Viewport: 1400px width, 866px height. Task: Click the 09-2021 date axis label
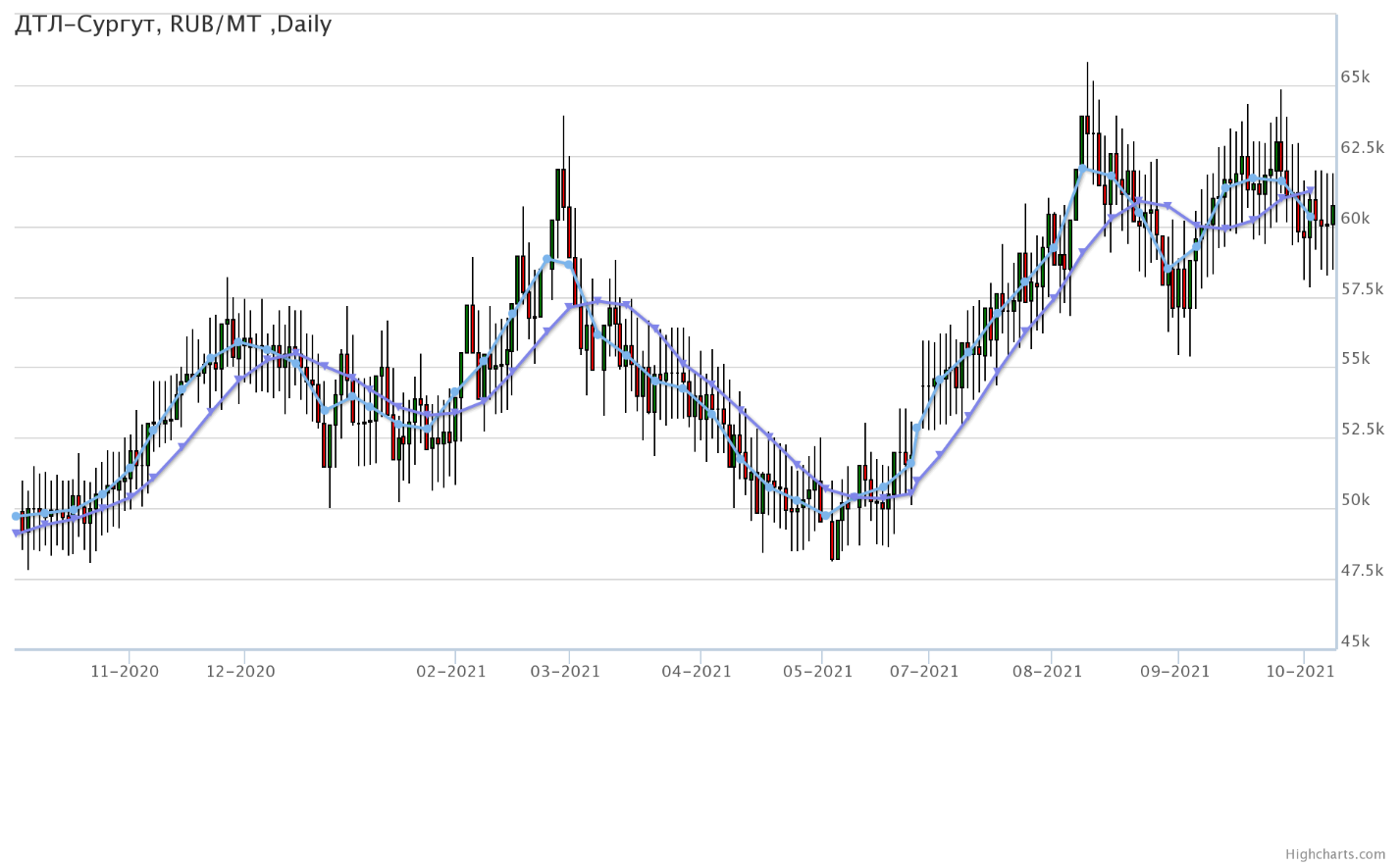coord(1175,672)
